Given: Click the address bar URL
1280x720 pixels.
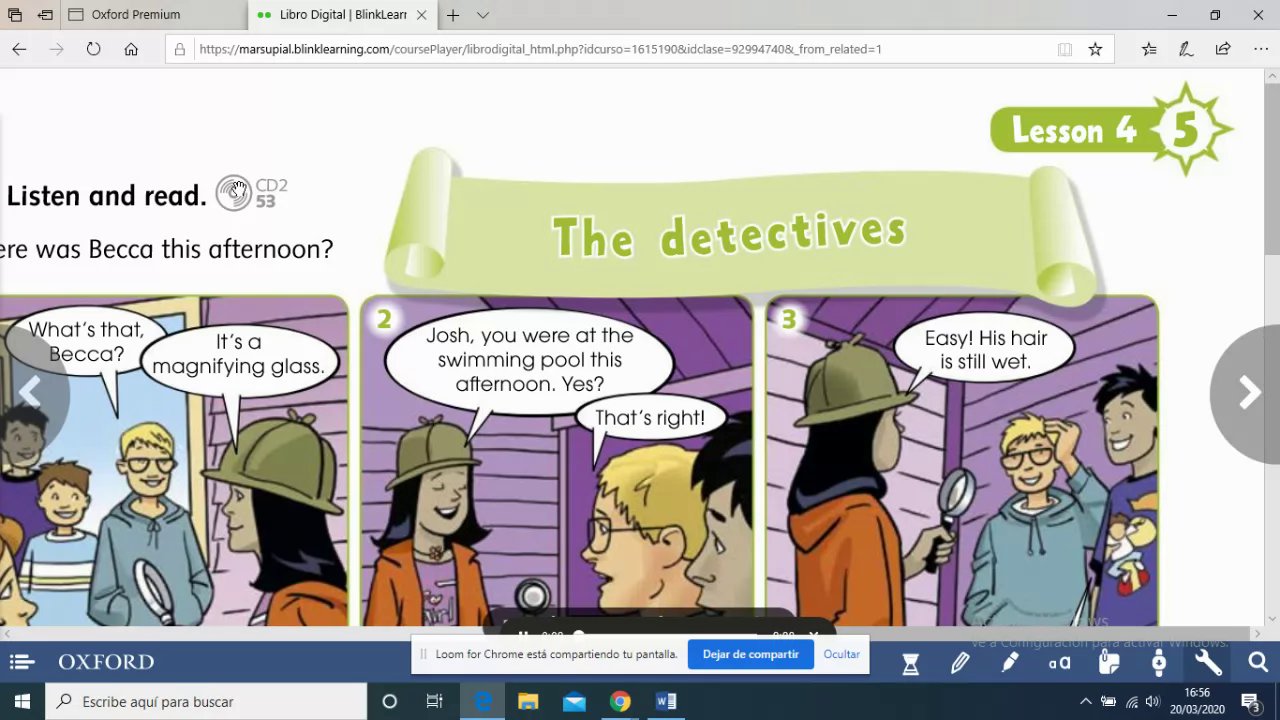Looking at the screenshot, I should click(x=540, y=49).
